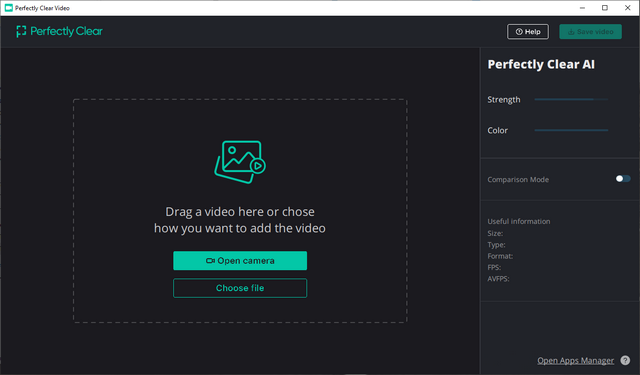This screenshot has width=640, height=375.
Task: Click the question mark help icon
Action: coord(625,360)
